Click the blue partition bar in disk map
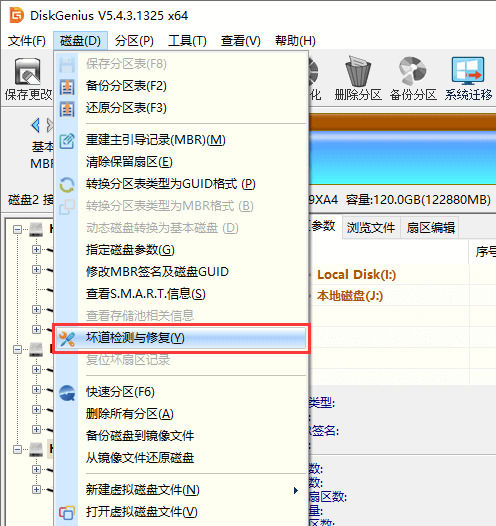 [402, 158]
